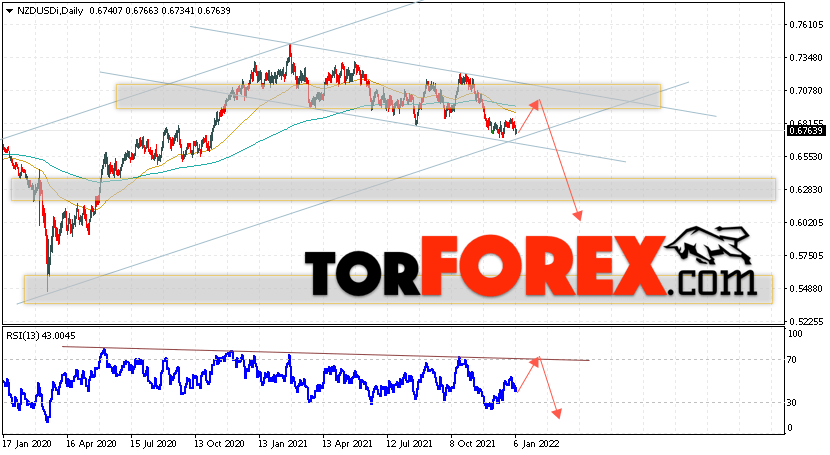830x455 pixels.
Task: Click the 0.52255 price scale value
Action: pyautogui.click(x=806, y=322)
